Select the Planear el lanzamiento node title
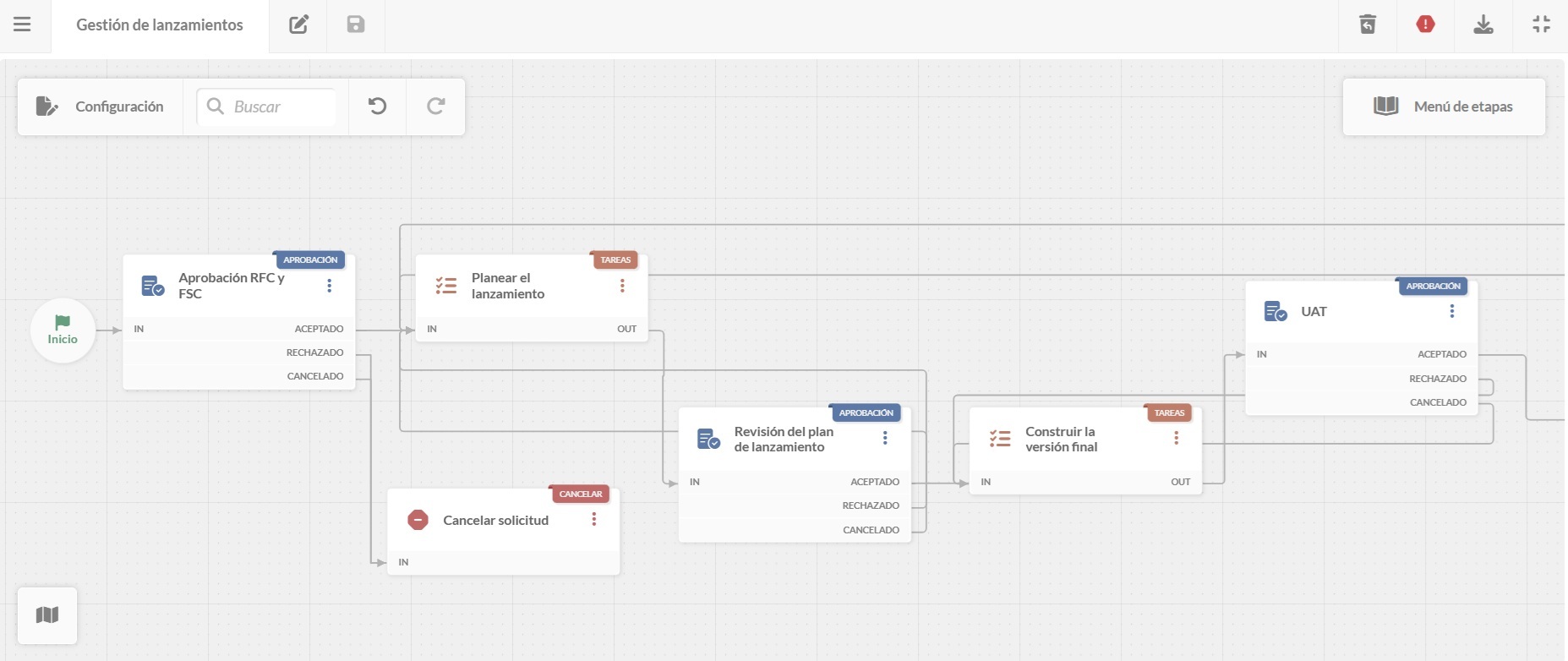This screenshot has height=661, width=1568. point(508,286)
